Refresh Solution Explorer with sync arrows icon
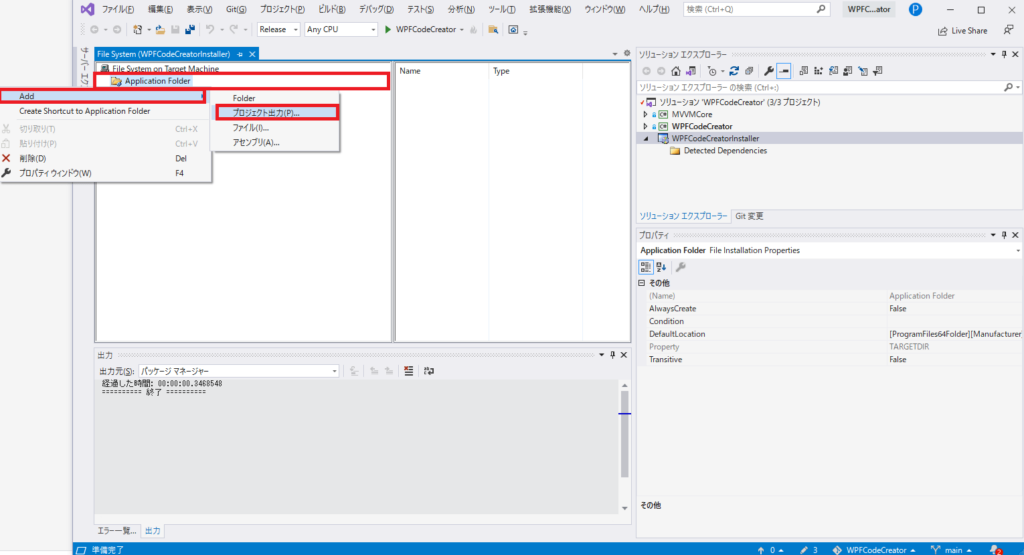This screenshot has height=555, width=1024. point(734,71)
